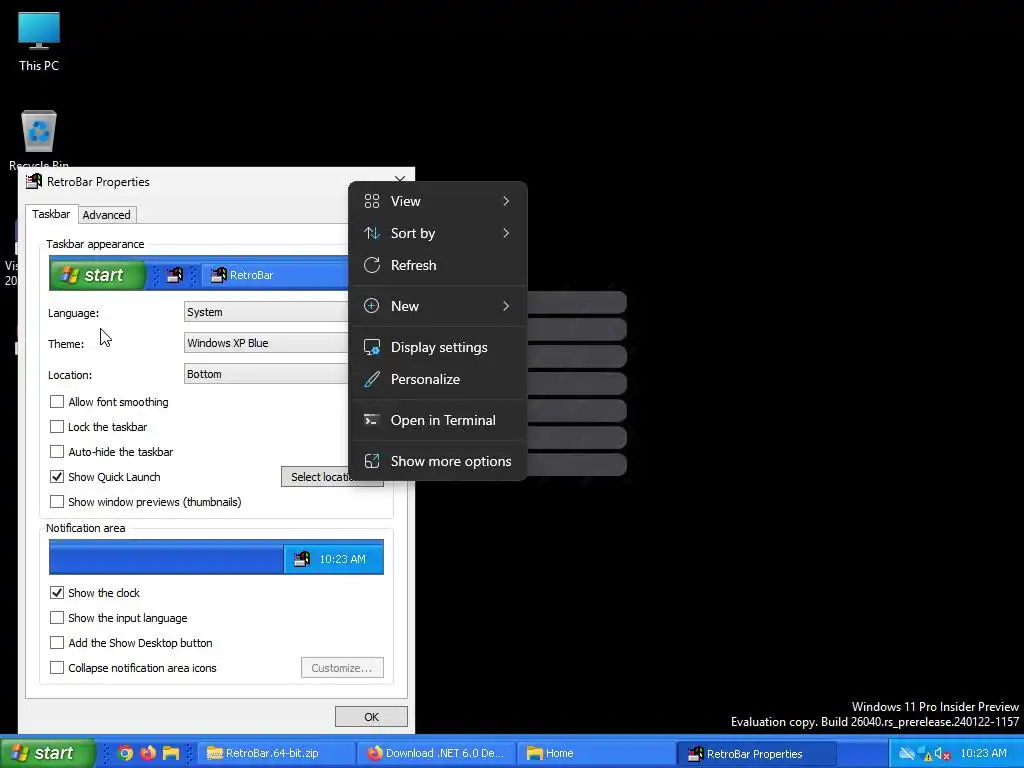The height and width of the screenshot is (768, 1024).
Task: Expand the View submenu arrow
Action: (506, 201)
